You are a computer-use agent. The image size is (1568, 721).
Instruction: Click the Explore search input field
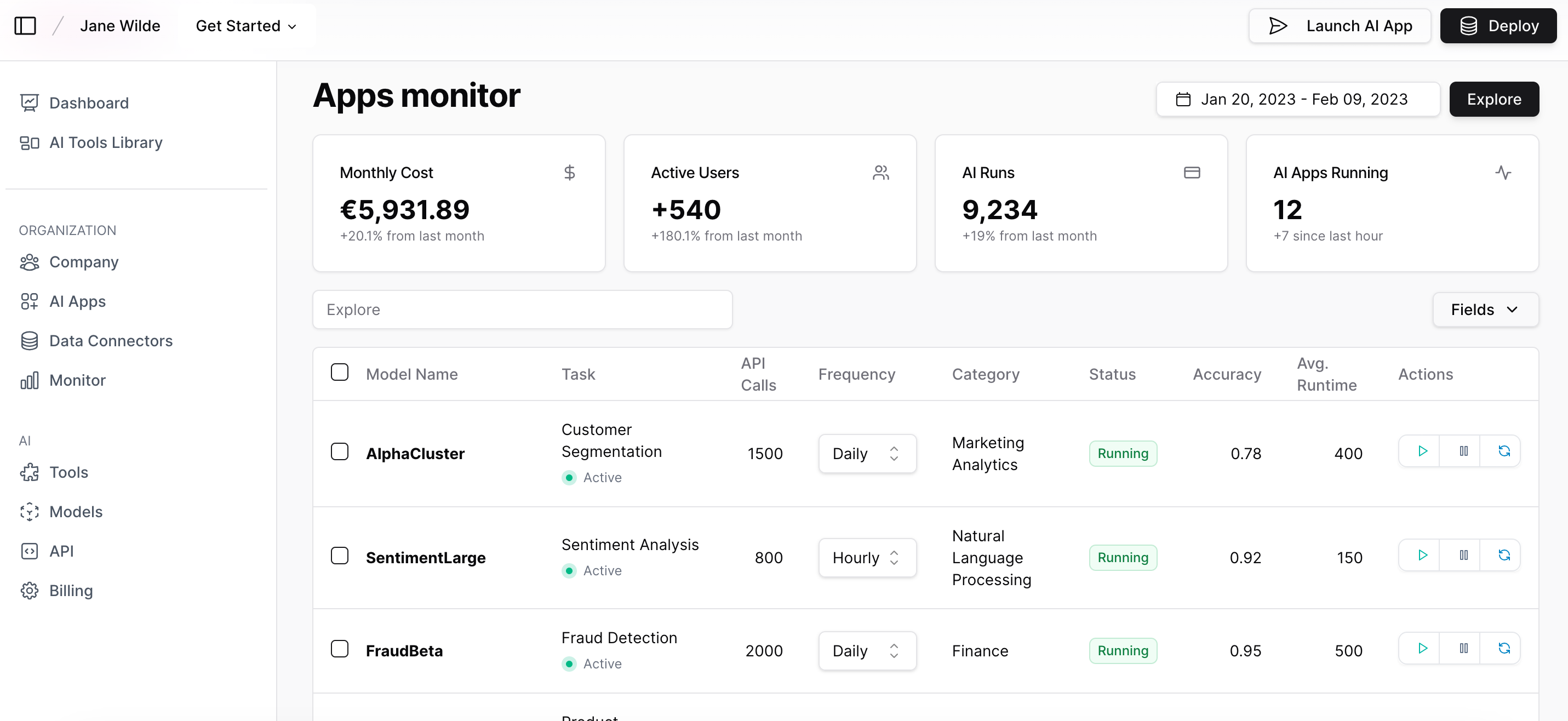pyautogui.click(x=523, y=309)
